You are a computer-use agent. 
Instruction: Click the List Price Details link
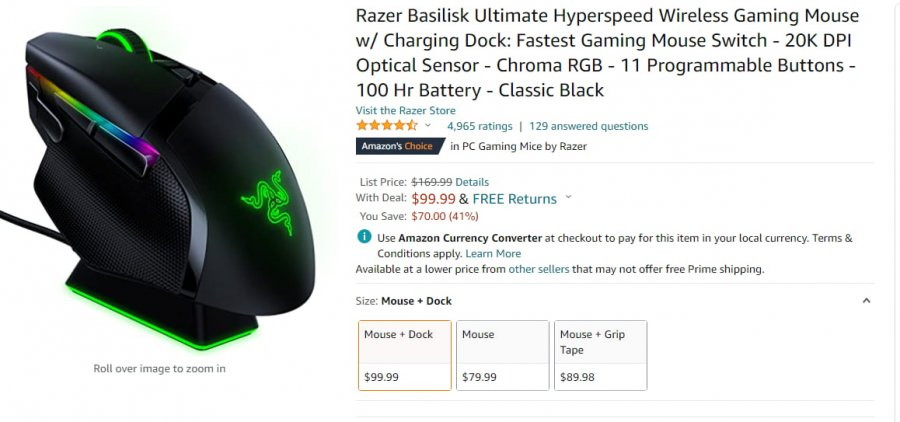tap(472, 183)
